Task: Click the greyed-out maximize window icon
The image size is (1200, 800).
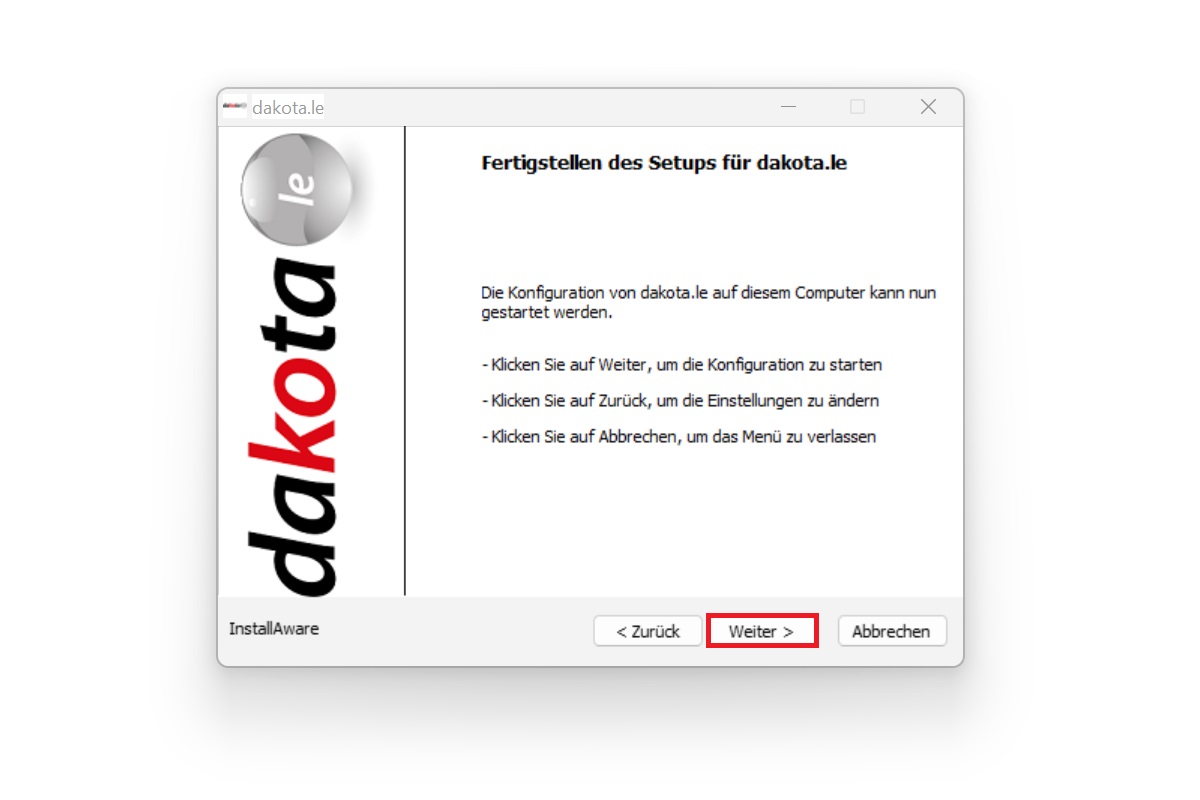Action: click(x=858, y=107)
